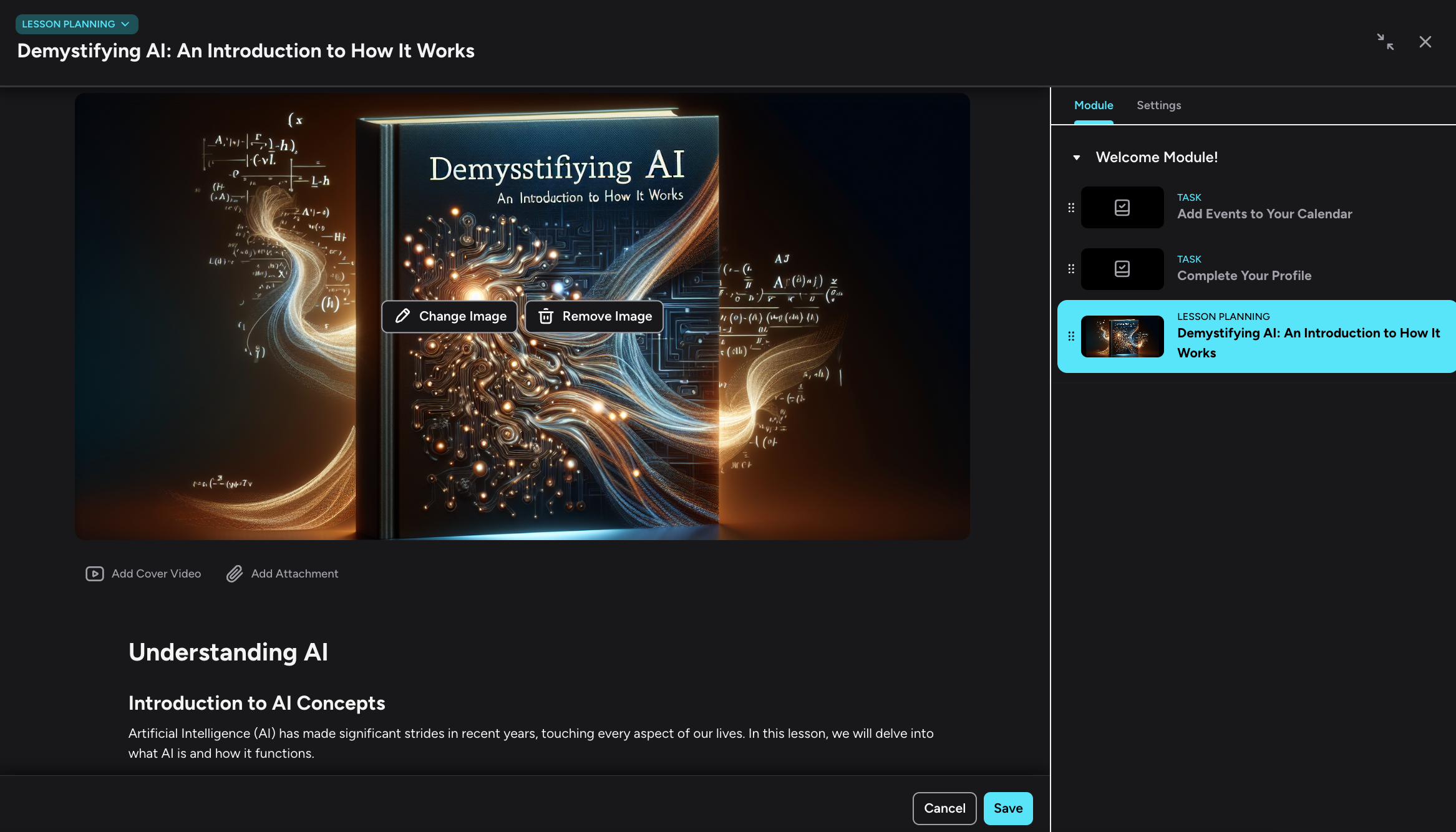Select the Module tab
Viewport: 1456px width, 832px height.
[1093, 105]
